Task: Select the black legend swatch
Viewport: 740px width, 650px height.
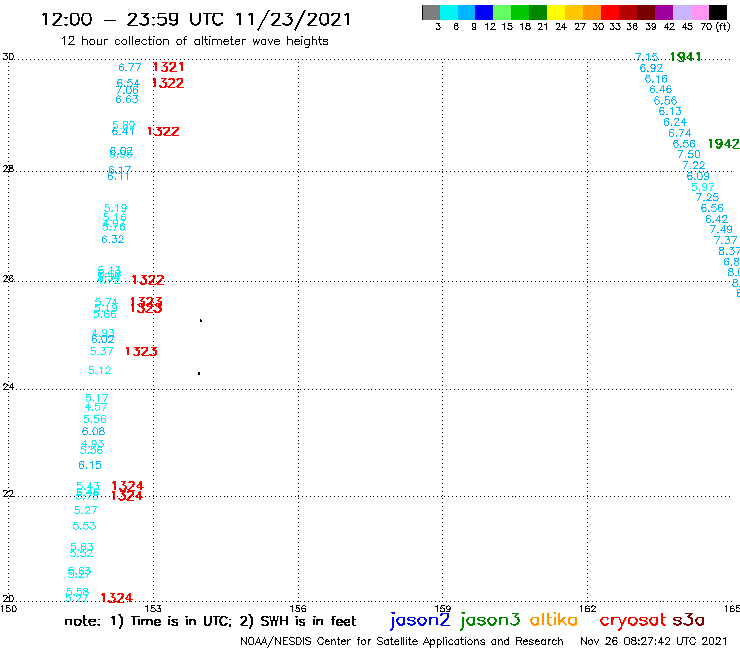Action: 718,12
